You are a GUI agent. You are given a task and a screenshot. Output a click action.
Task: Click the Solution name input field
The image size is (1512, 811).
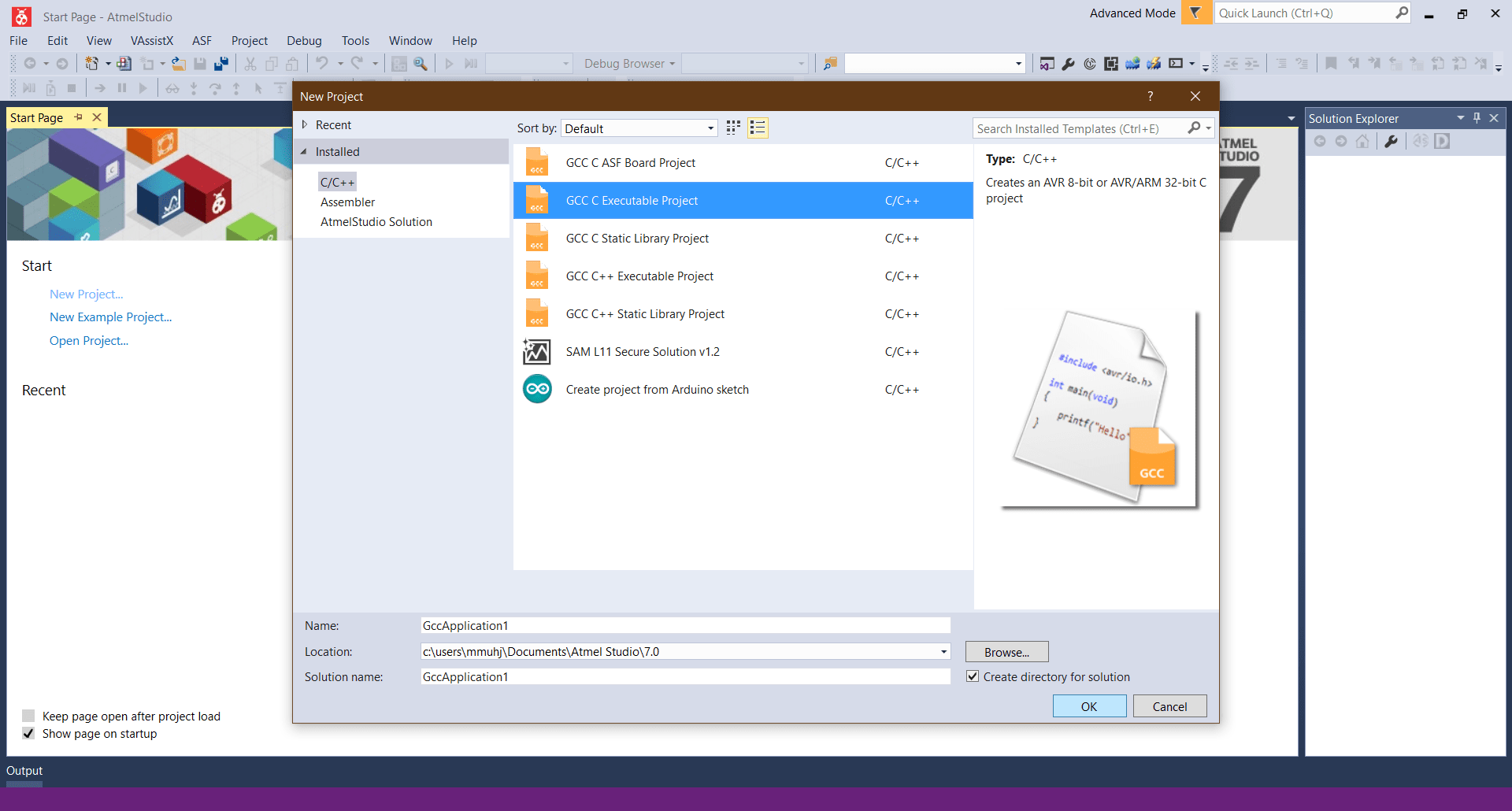[685, 676]
